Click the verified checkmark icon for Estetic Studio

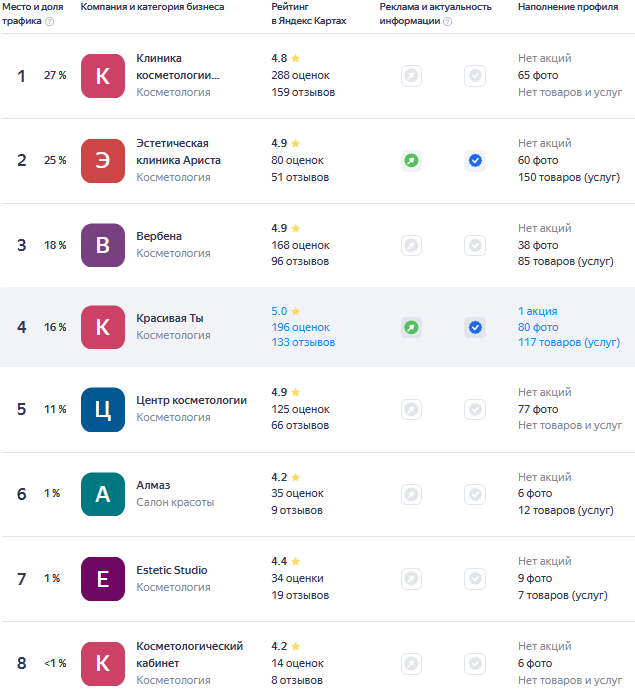475,579
